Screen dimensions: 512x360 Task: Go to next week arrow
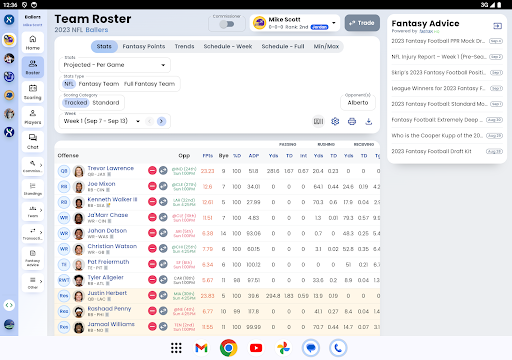pyautogui.click(x=161, y=121)
